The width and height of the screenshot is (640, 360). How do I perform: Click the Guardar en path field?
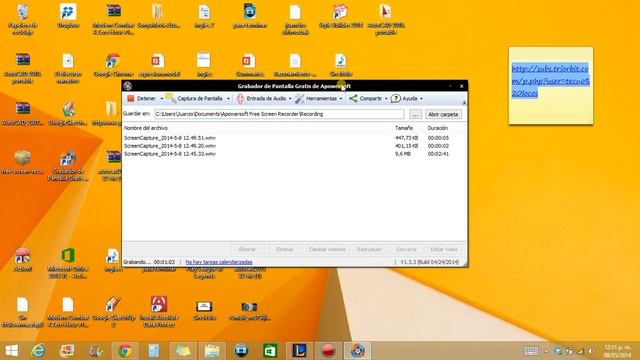click(279, 114)
